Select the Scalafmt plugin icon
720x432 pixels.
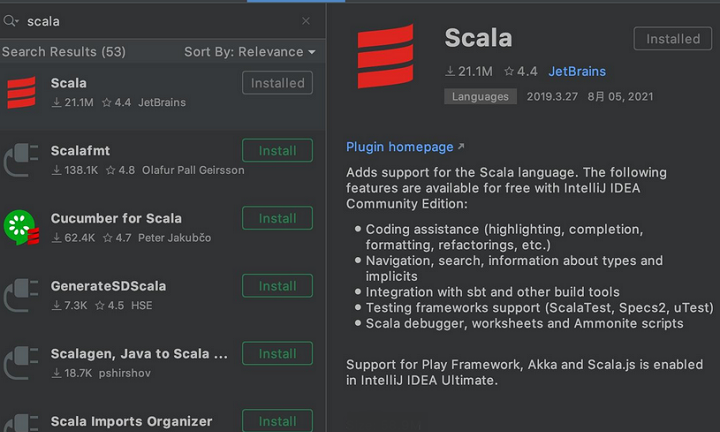21,160
